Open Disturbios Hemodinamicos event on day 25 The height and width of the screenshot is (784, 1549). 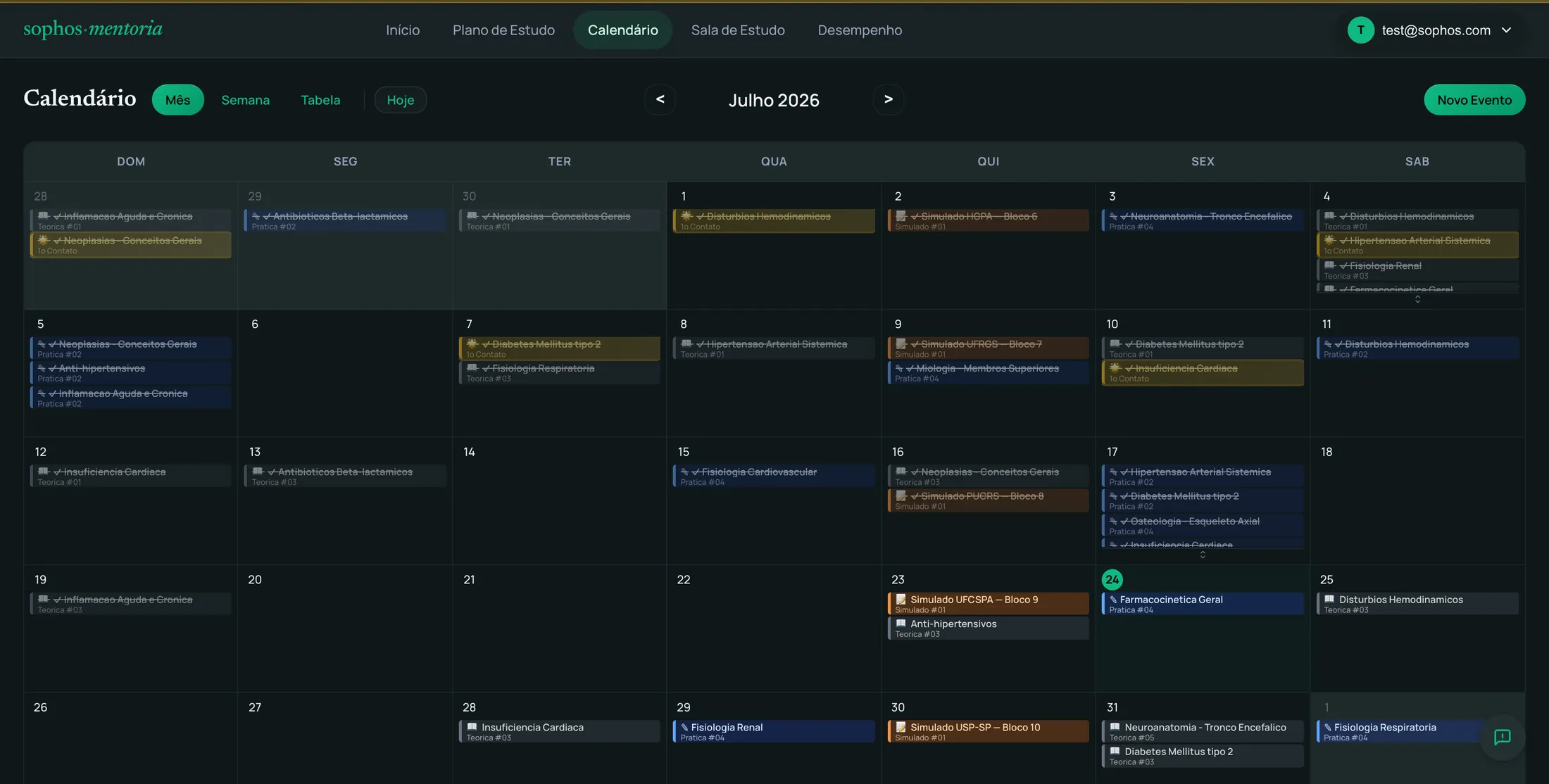[x=1417, y=604]
